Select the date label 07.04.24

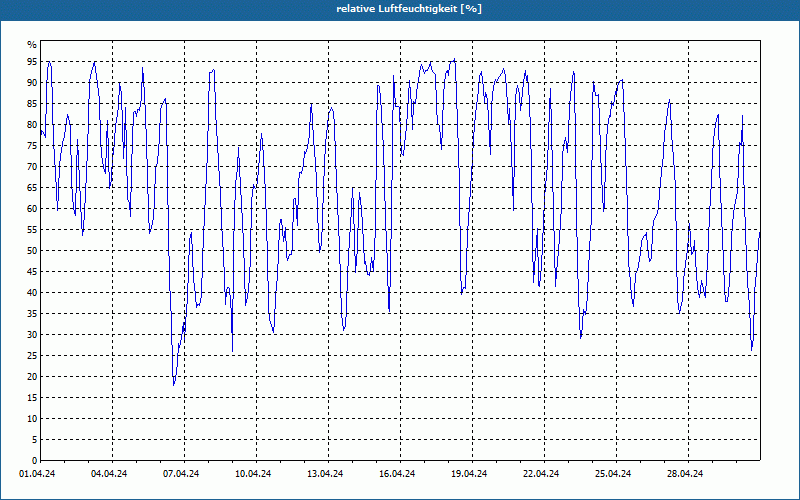coord(181,474)
